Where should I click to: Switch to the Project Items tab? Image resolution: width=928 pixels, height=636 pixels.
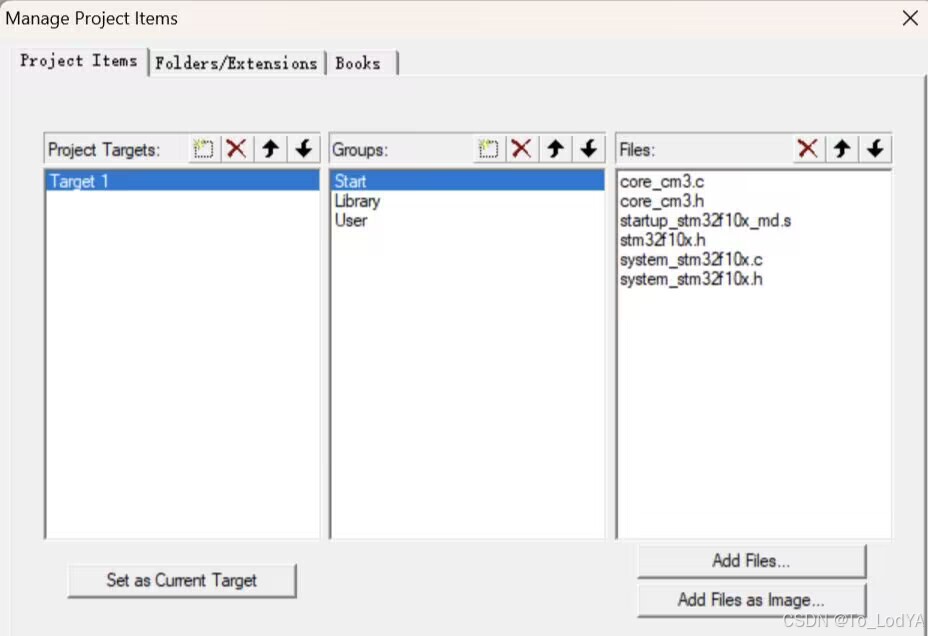(x=79, y=61)
